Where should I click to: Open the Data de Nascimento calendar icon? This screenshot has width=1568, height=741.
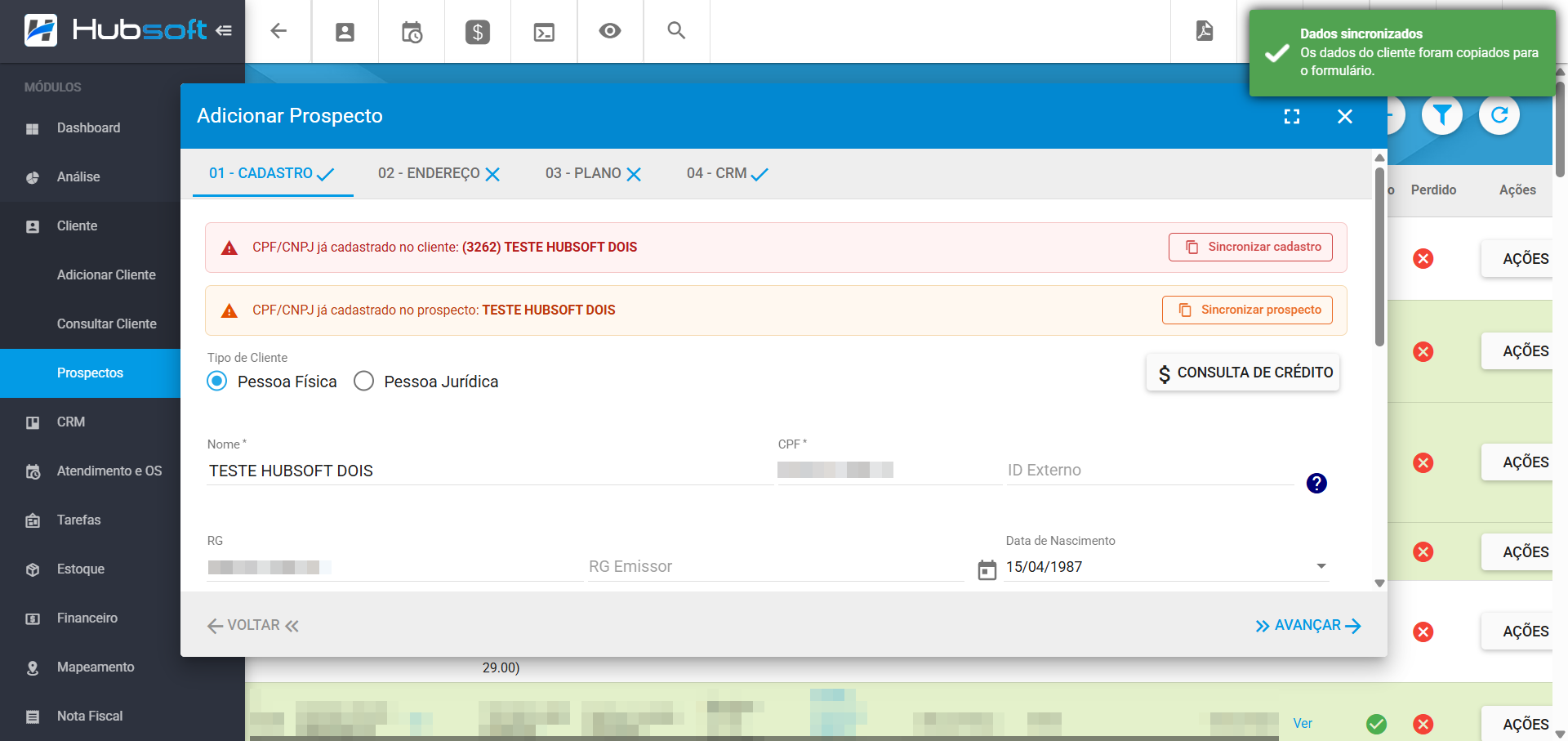coord(987,569)
